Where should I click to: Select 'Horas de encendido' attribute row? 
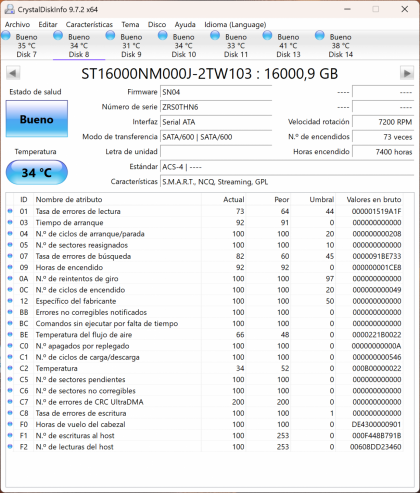coord(205,267)
